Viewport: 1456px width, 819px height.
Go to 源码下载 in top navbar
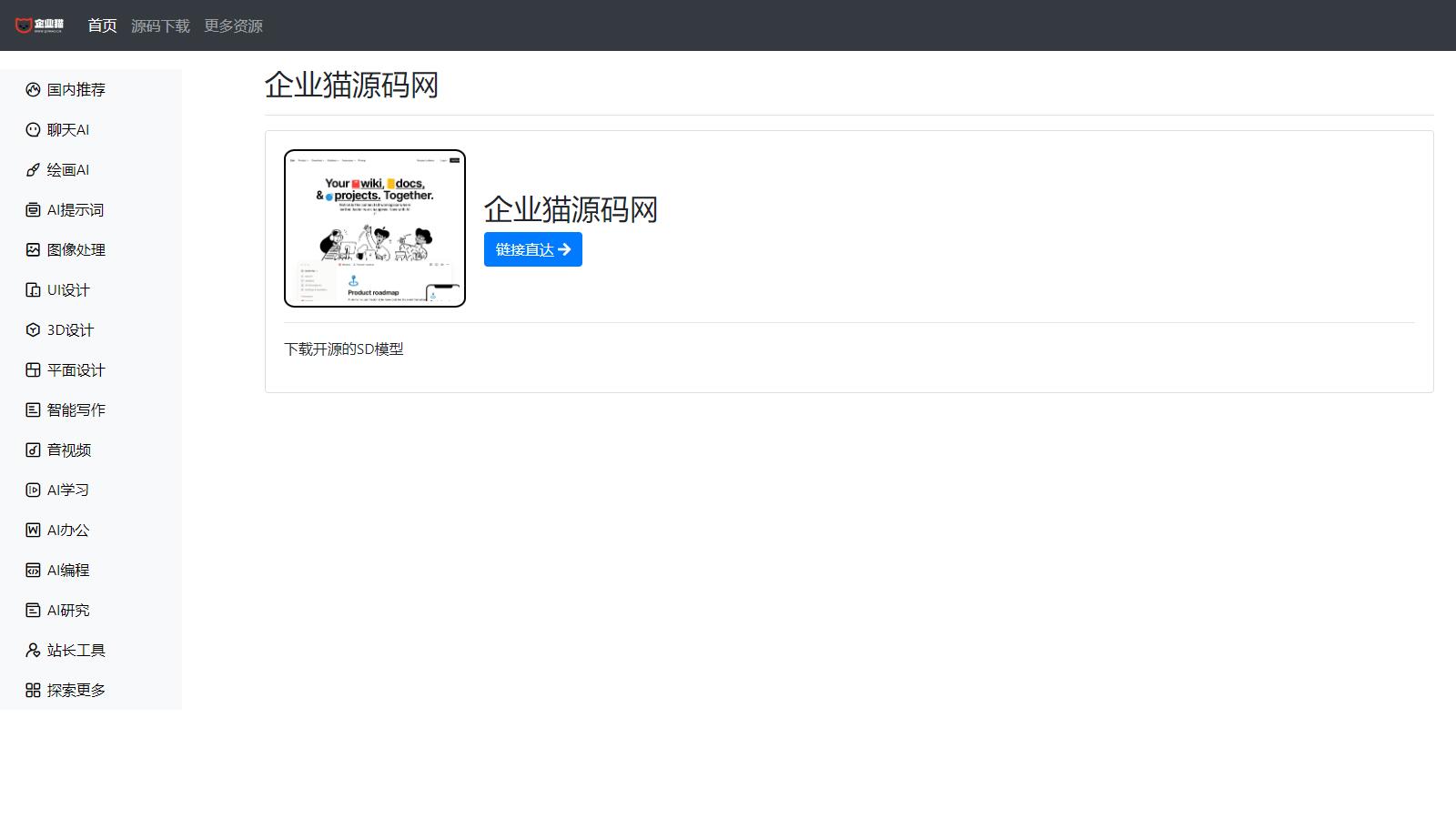click(160, 25)
